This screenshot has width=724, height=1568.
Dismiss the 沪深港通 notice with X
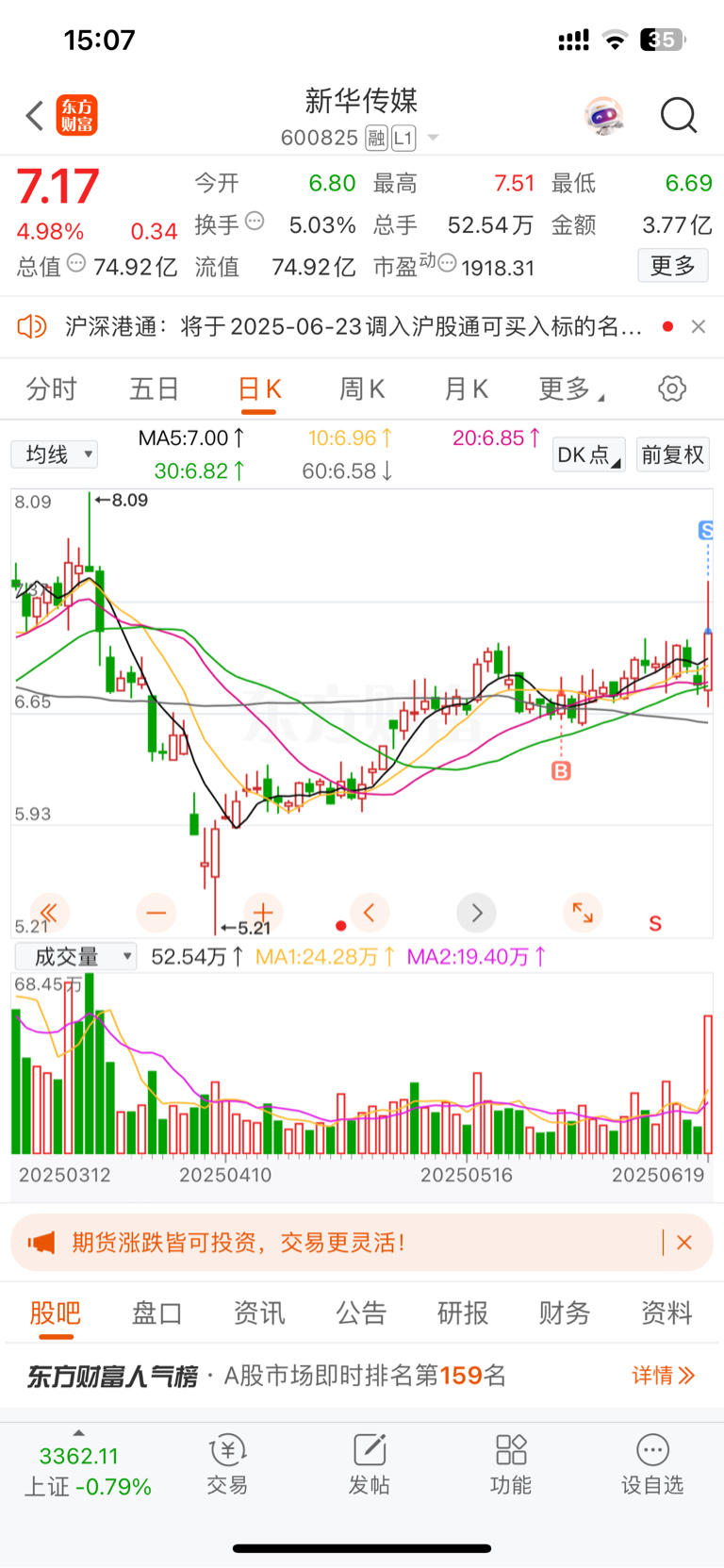pyautogui.click(x=699, y=326)
